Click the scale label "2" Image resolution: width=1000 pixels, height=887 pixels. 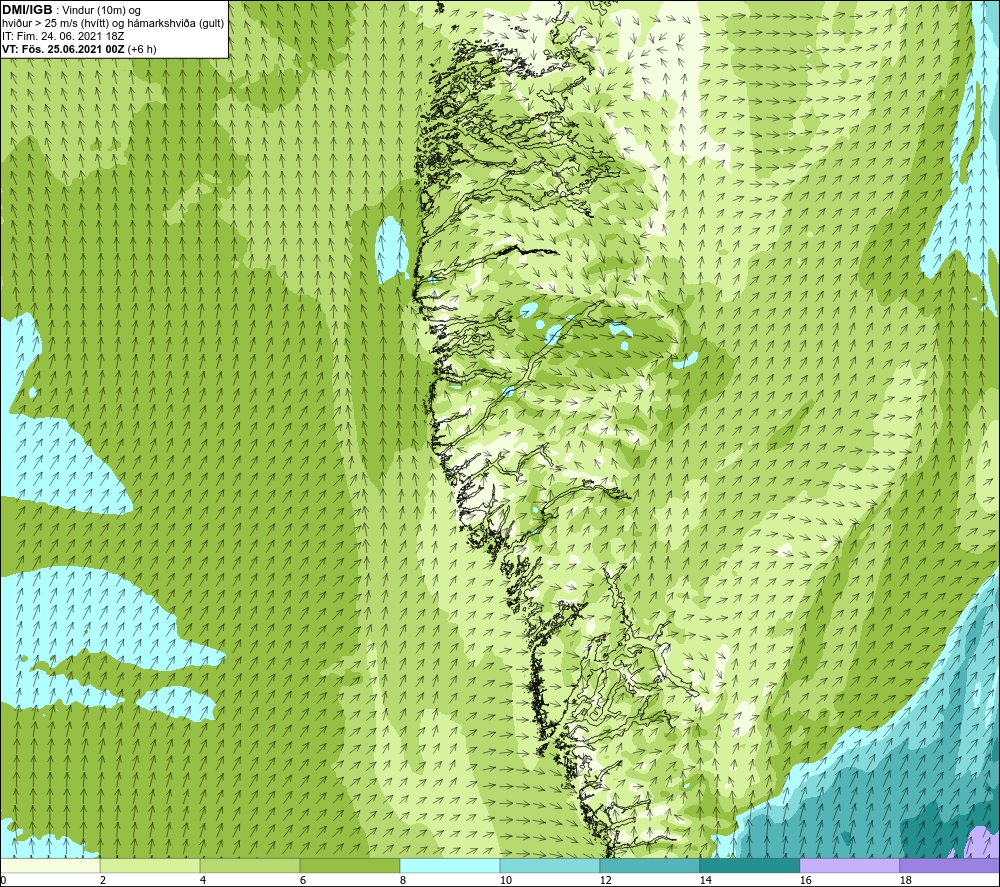tap(102, 881)
